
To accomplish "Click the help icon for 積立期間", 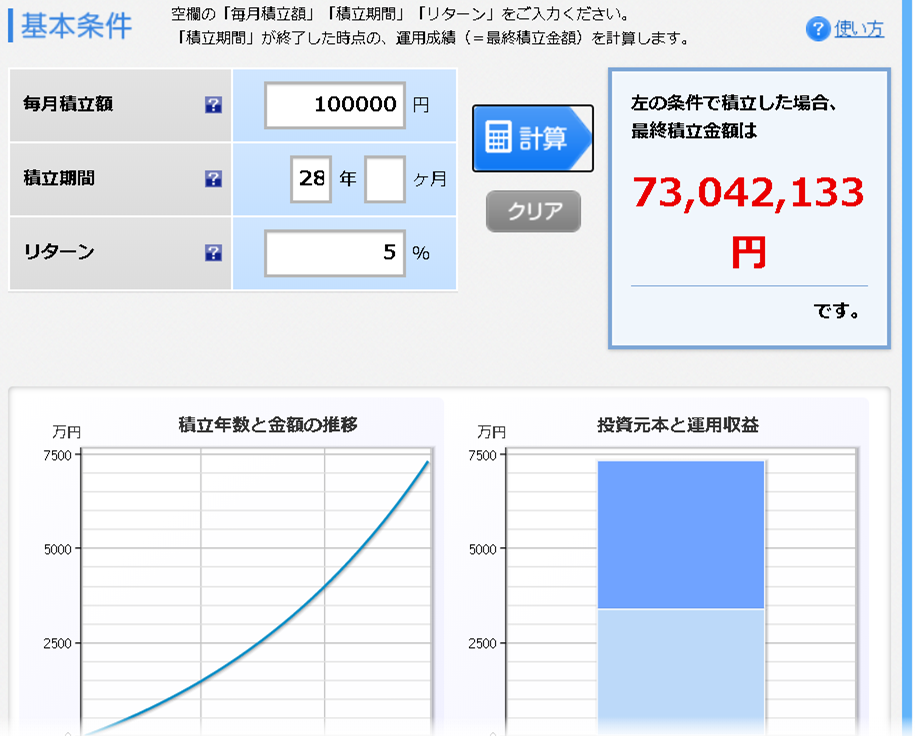I will 213,179.
